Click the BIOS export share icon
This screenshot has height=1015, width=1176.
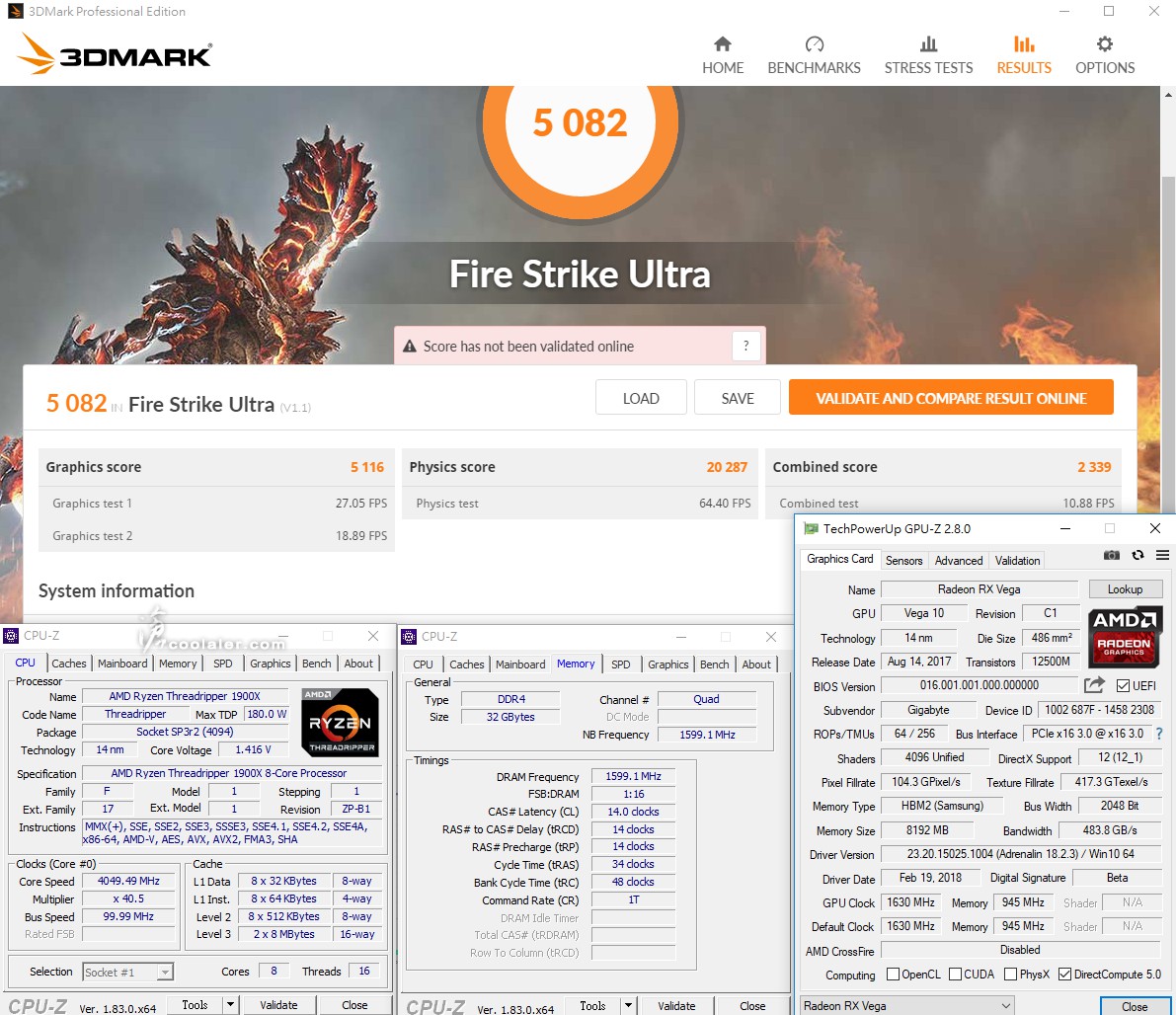(x=1094, y=685)
